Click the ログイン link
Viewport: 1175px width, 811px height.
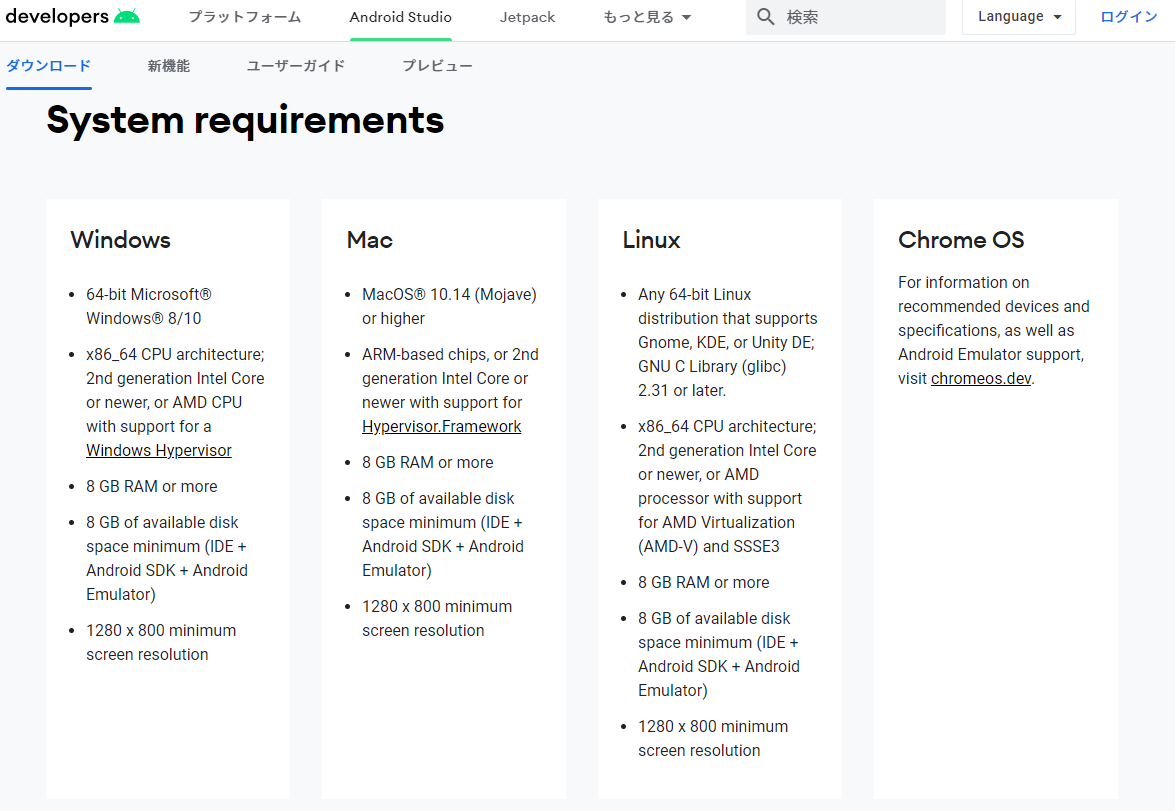(1129, 16)
